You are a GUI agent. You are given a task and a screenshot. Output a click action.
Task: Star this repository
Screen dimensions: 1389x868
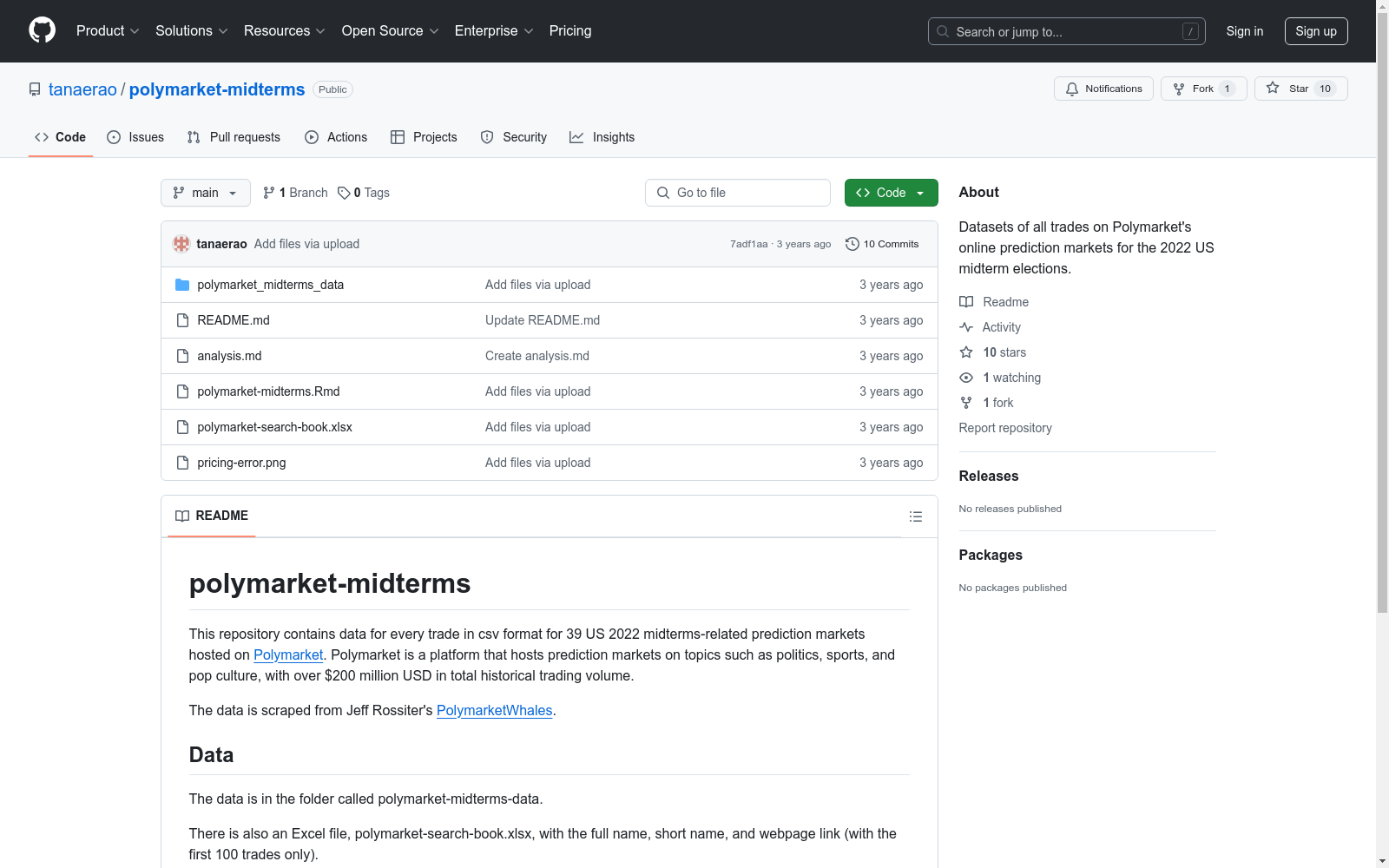point(1300,89)
